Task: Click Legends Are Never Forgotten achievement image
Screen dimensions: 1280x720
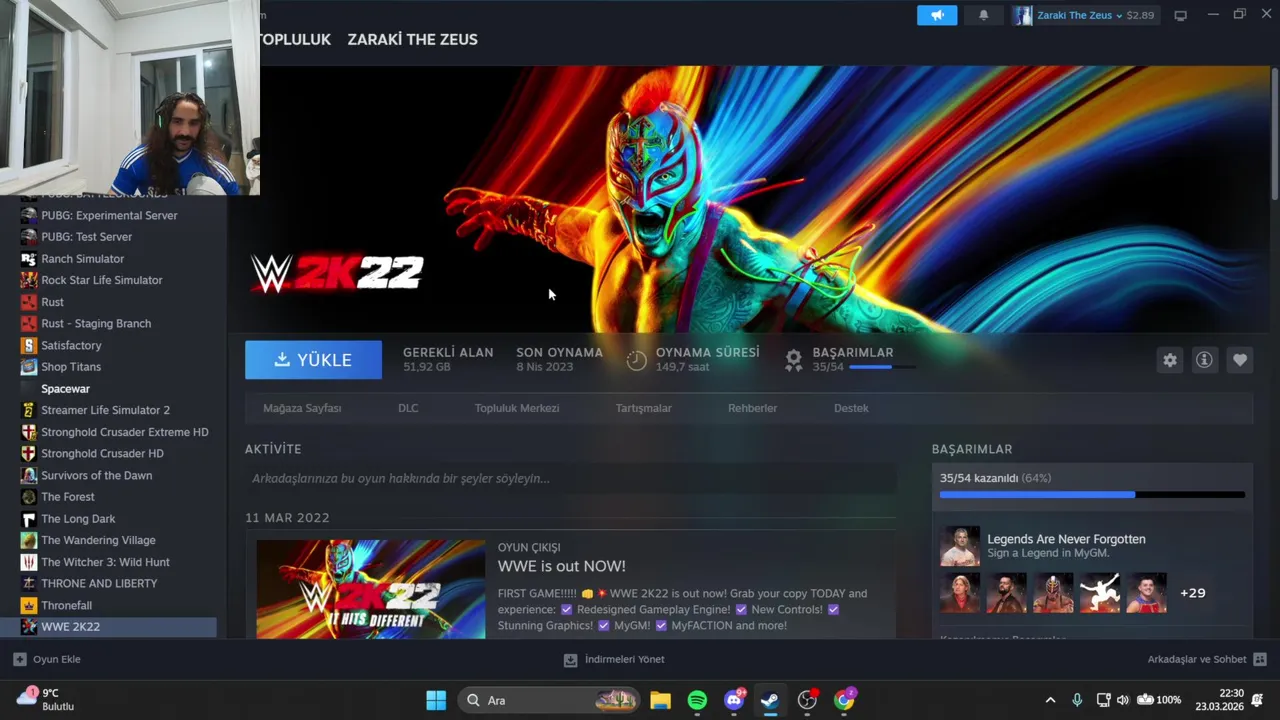Action: tap(960, 546)
